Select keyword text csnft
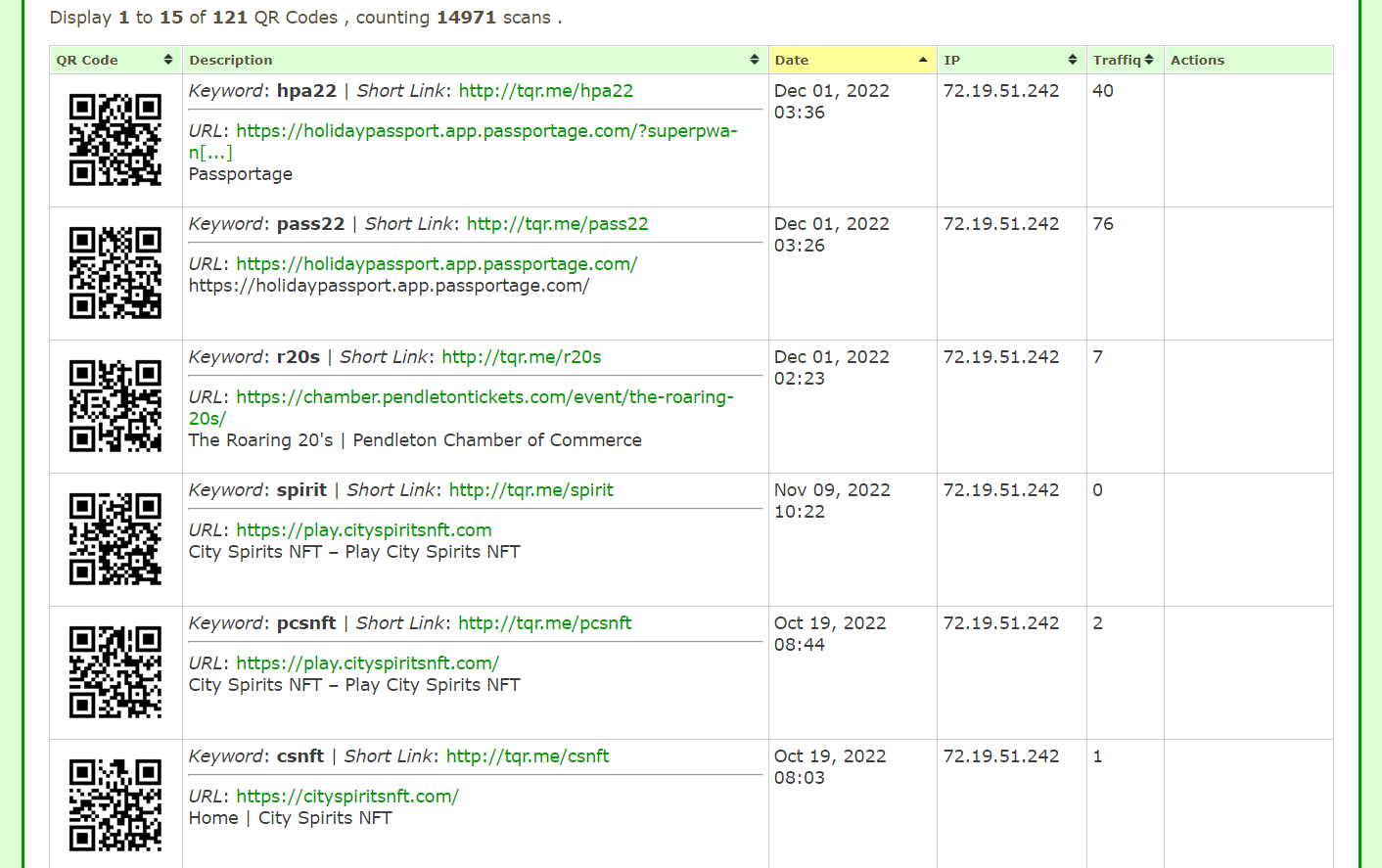 coord(300,756)
